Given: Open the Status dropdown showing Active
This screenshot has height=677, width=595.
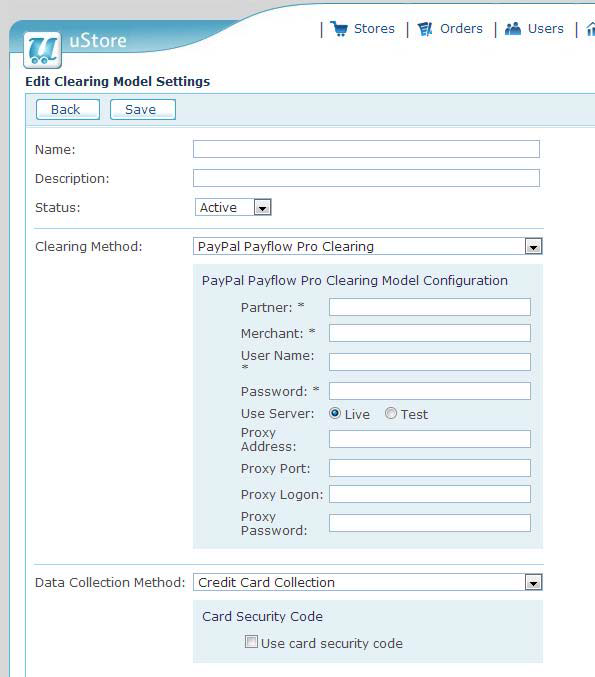Looking at the screenshot, I should tap(233, 207).
